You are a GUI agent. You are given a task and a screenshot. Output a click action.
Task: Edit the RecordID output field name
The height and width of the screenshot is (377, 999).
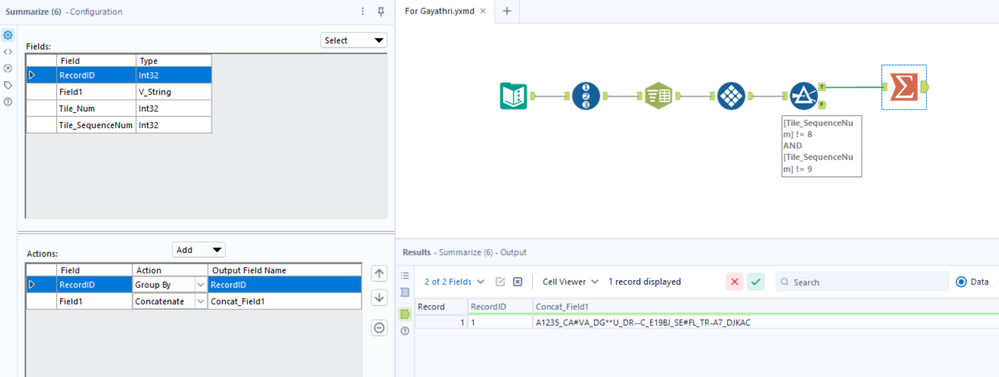pos(284,285)
